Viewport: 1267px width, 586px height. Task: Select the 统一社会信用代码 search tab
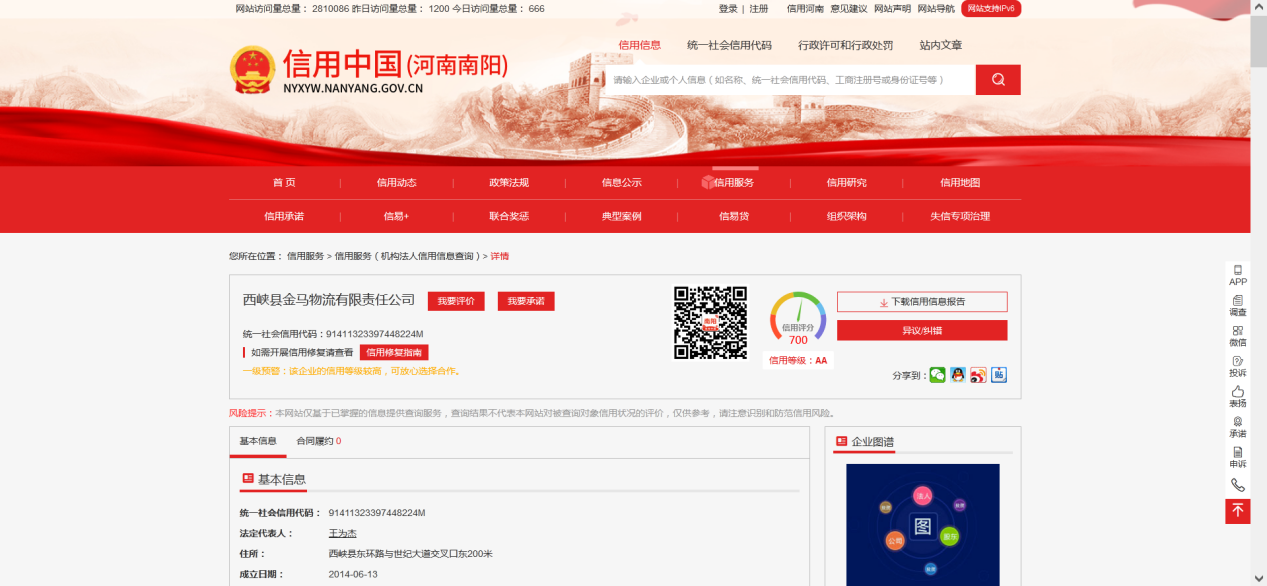click(x=729, y=45)
